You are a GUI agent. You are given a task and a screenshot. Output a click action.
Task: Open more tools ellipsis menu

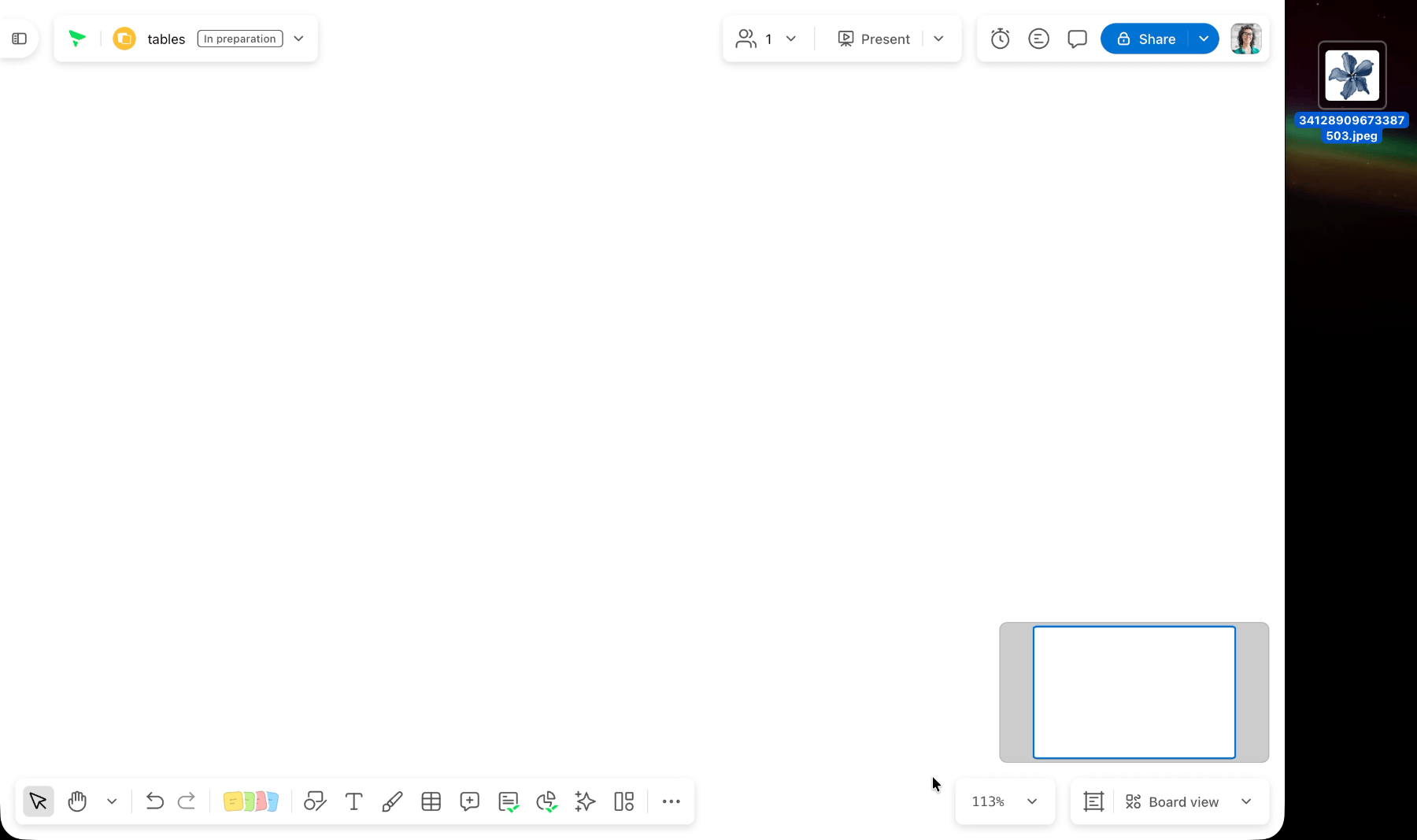pyautogui.click(x=672, y=801)
